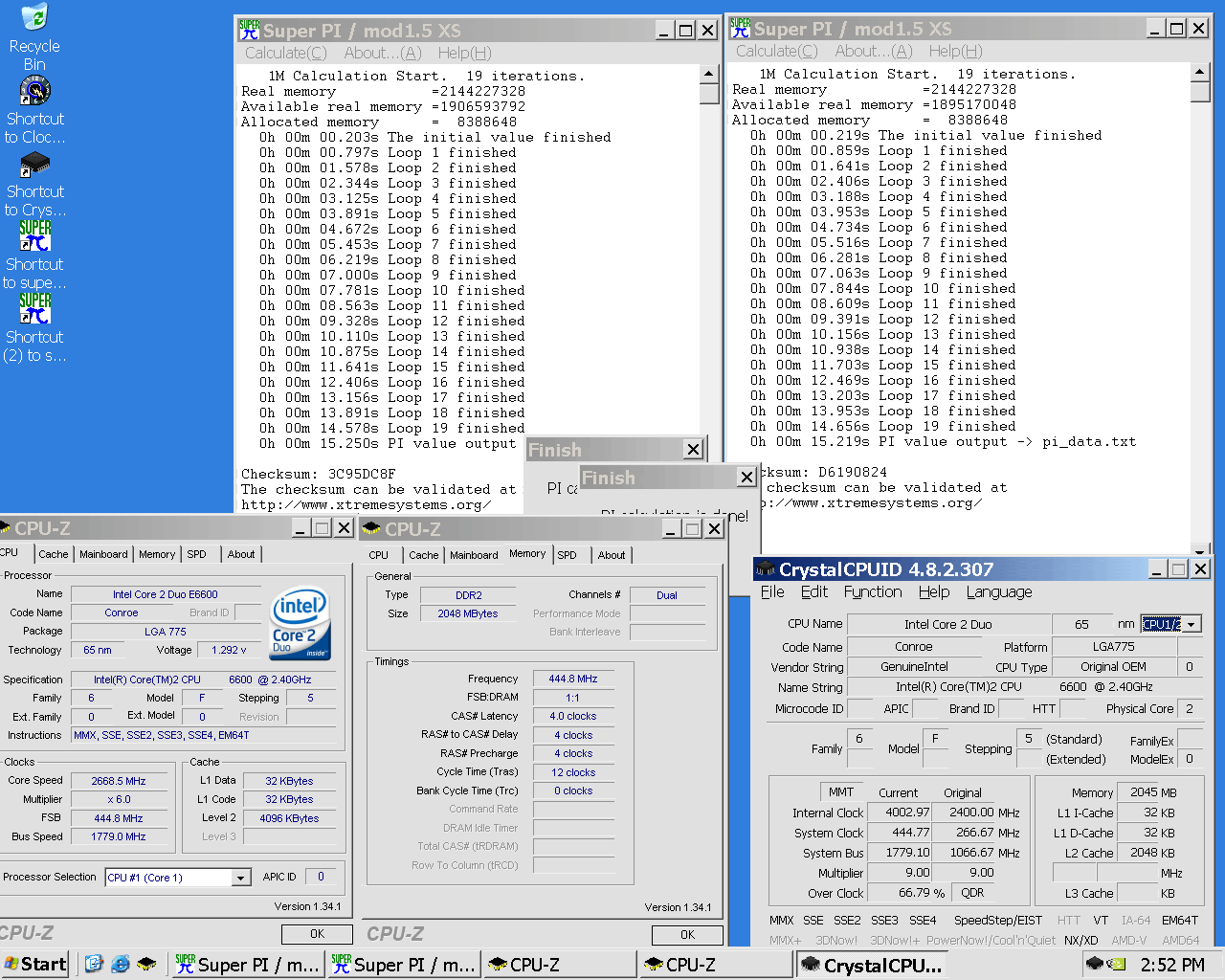Click the 'Checksum: 3C95DC8F' line in Super PI
The height and width of the screenshot is (980, 1225).
click(x=318, y=474)
